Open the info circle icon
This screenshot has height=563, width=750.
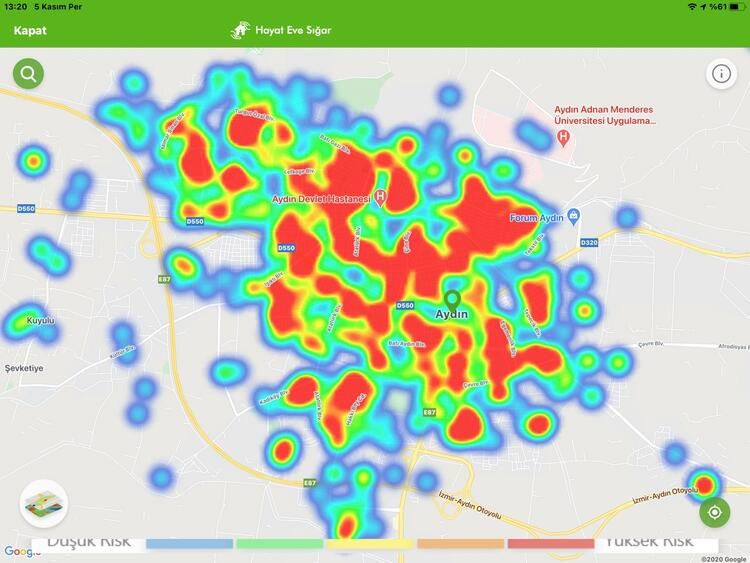pos(721,74)
